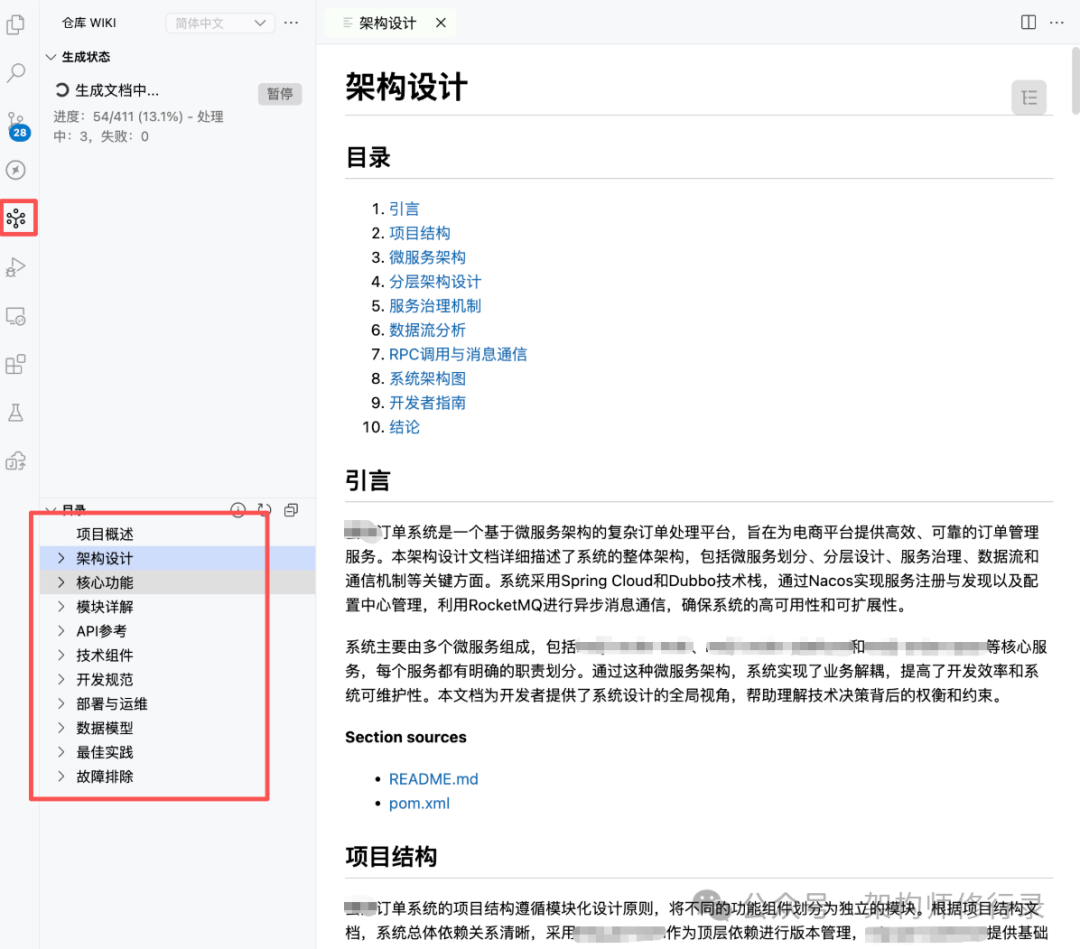Follow the RPC调用与消息通信 link
The image size is (1080, 949).
(x=458, y=354)
